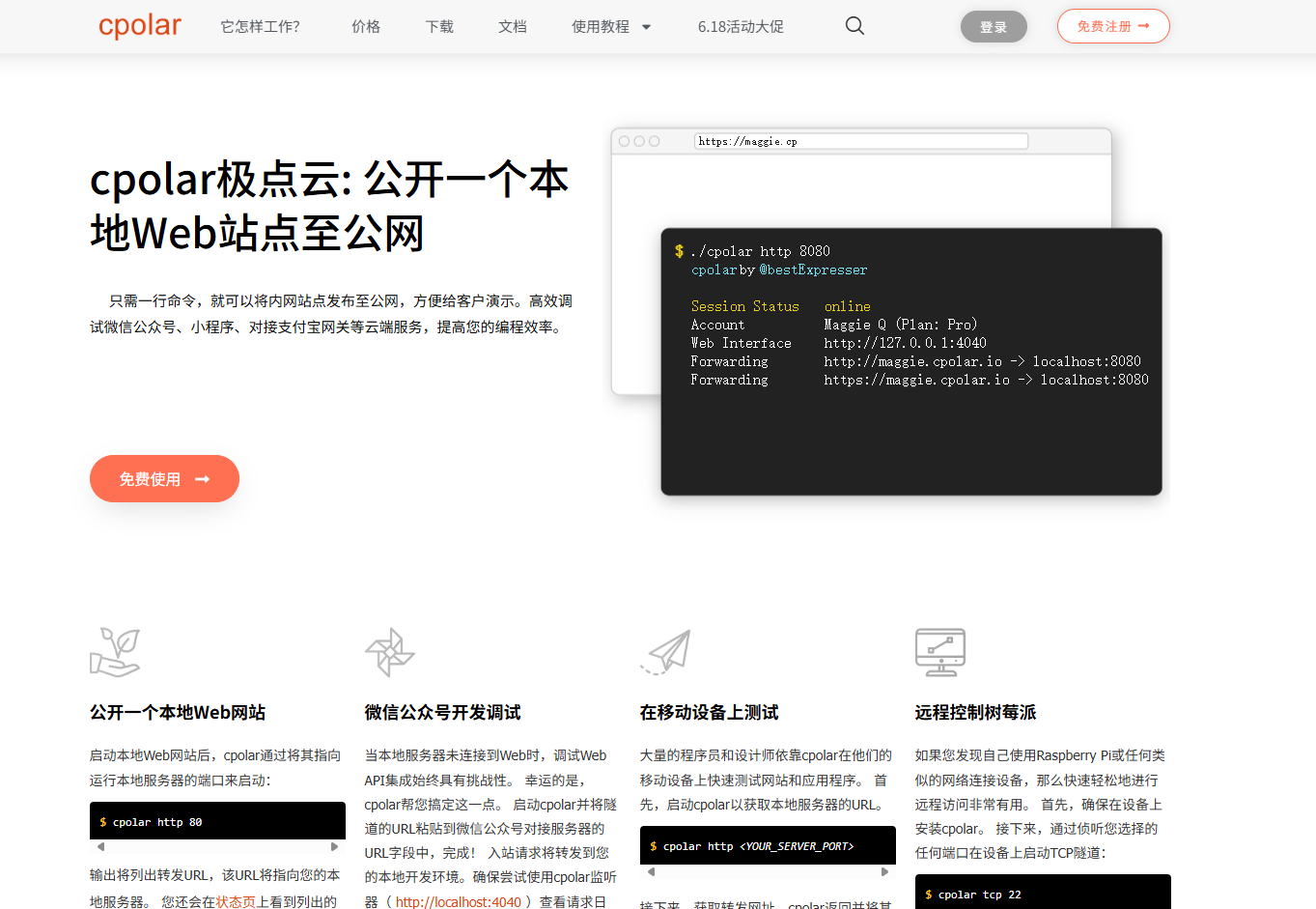
Task: Click the @bestExpresser text in terminal
Action: [813, 270]
